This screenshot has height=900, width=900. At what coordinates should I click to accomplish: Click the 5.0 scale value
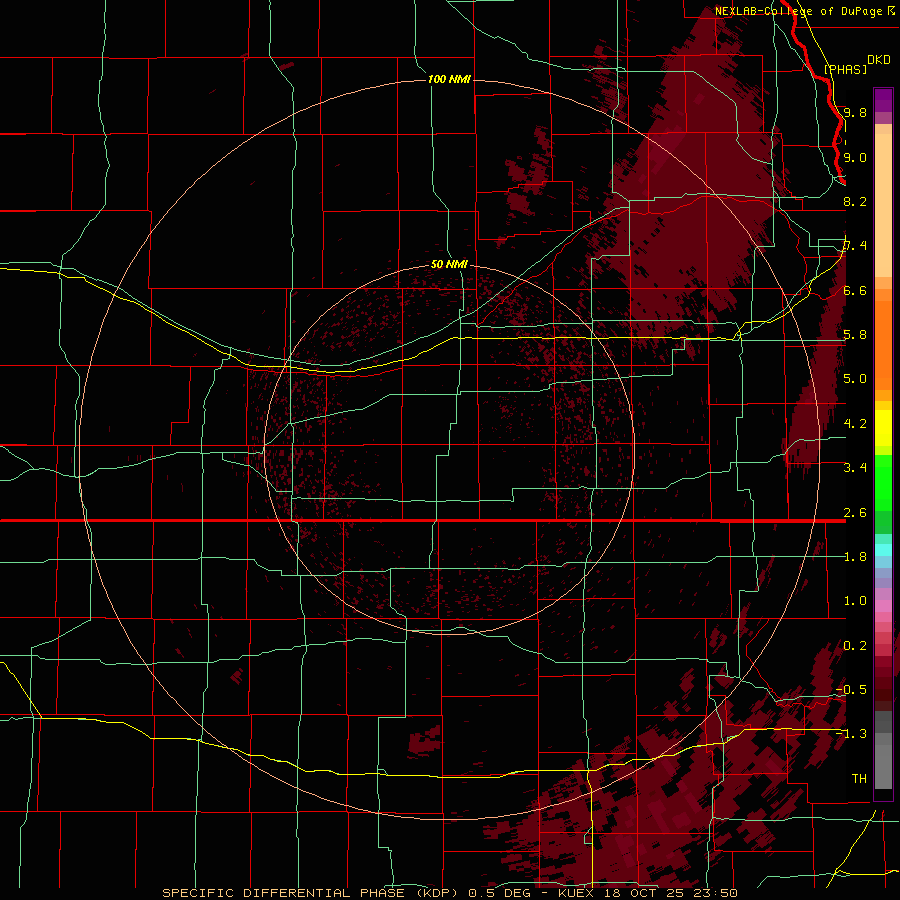pos(855,379)
